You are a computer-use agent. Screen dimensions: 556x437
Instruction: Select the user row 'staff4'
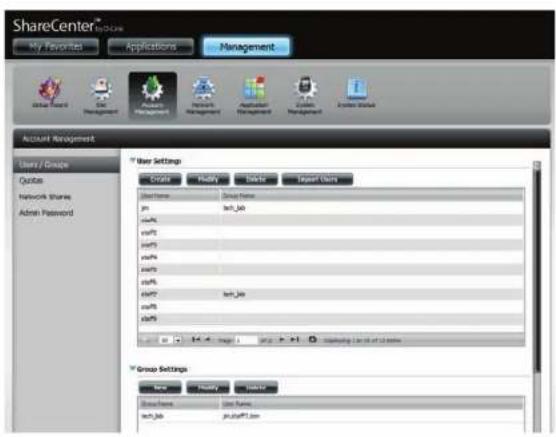(x=331, y=257)
